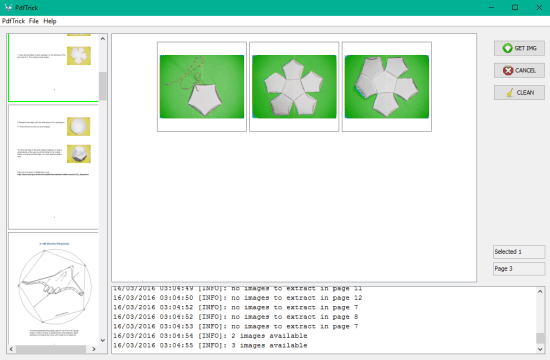Maximize the PdfTrick window
550x360 pixels.
click(515, 7)
